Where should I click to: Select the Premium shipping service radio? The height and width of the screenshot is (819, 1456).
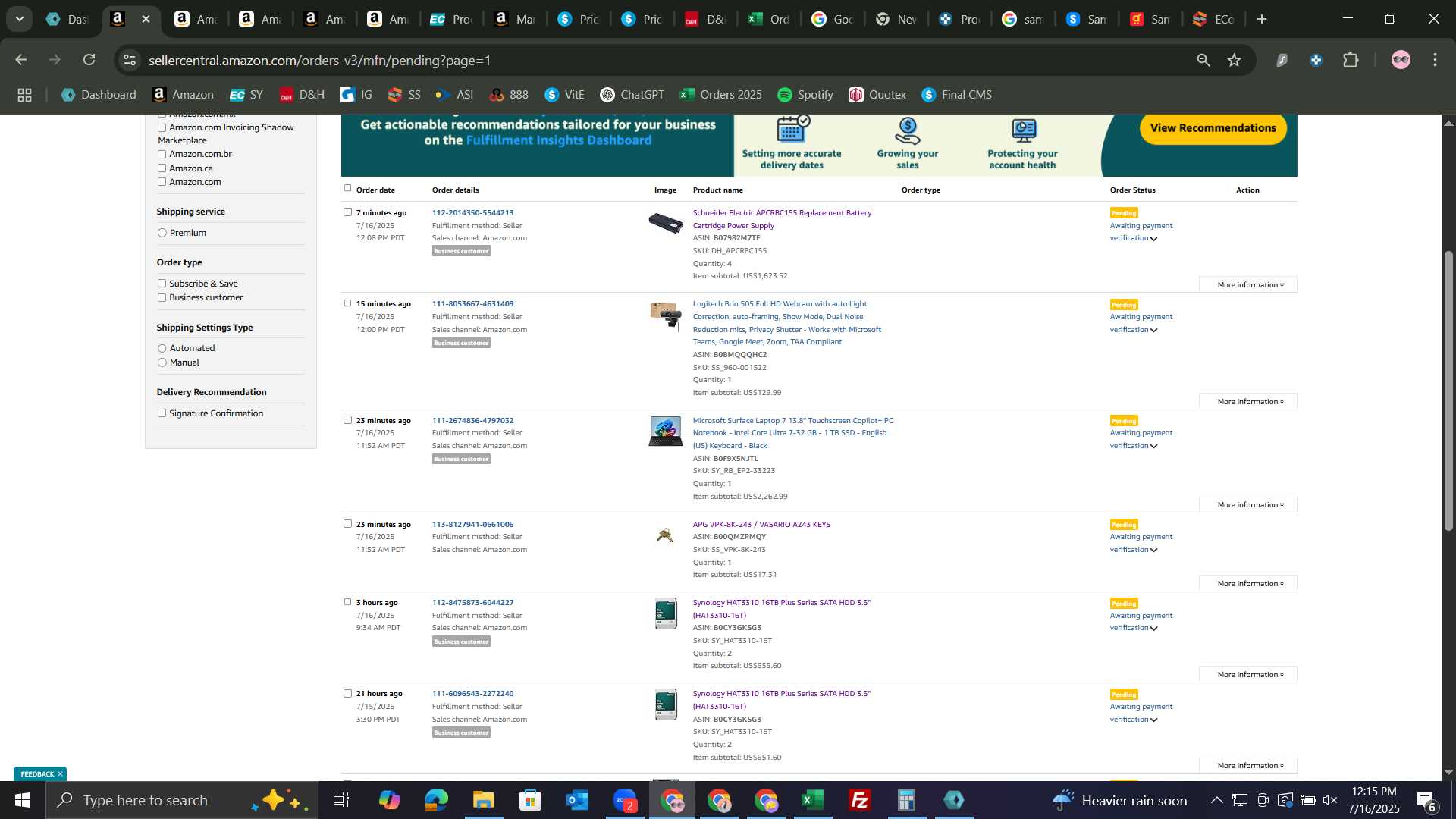162,233
